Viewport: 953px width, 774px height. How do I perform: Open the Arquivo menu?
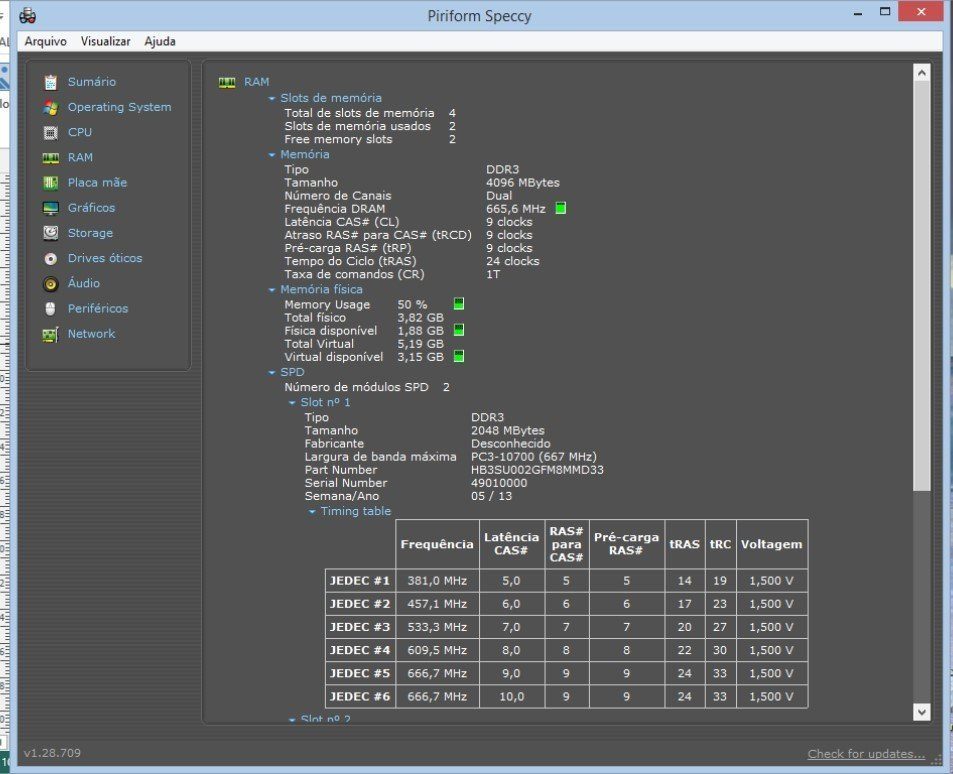(46, 41)
